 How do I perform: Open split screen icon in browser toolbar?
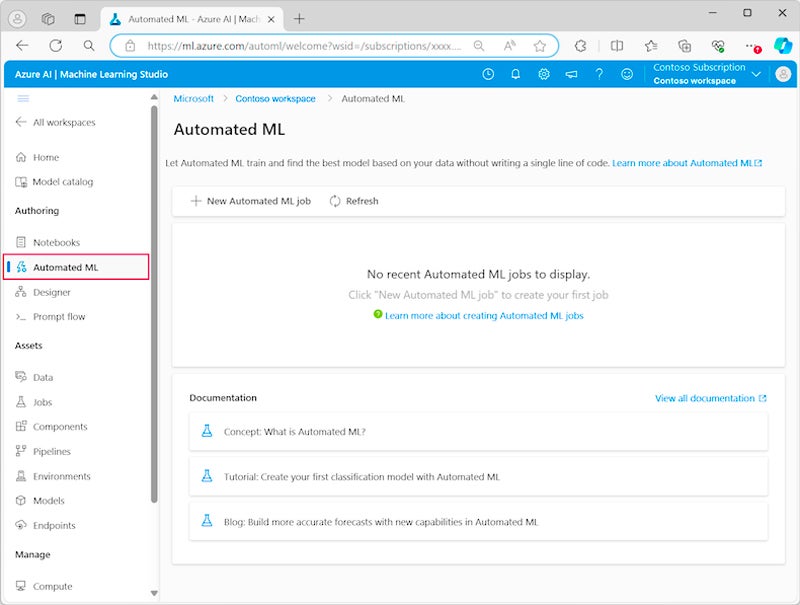pos(617,46)
